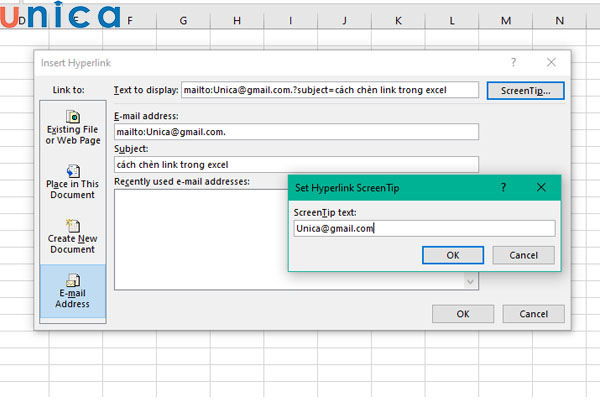
Task: Select the Create New Document option
Action: 71,236
